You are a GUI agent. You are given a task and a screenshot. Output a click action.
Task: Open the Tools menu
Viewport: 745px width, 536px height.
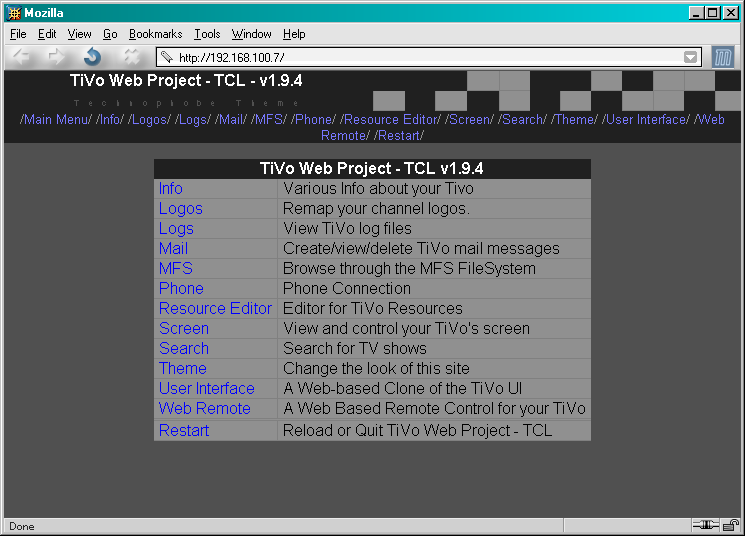pos(207,34)
